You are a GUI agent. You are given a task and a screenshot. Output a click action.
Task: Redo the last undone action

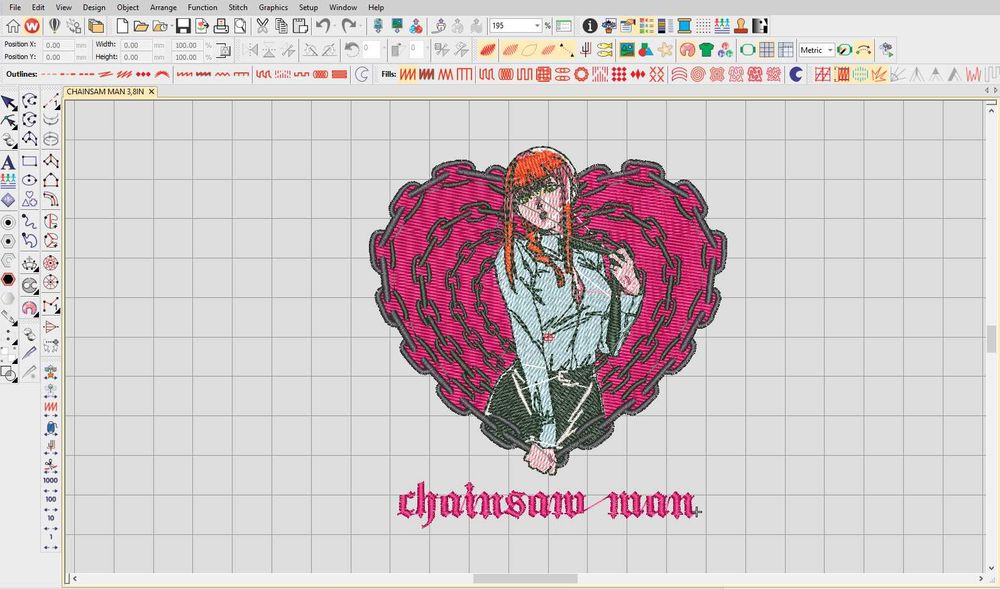click(349, 26)
